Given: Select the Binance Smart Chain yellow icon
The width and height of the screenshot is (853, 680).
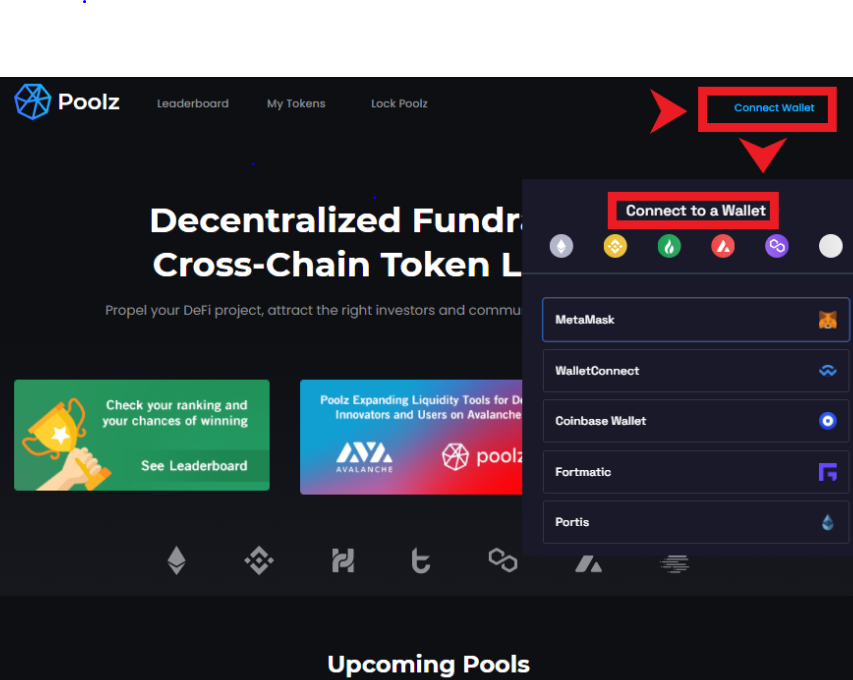Looking at the screenshot, I should click(x=615, y=246).
